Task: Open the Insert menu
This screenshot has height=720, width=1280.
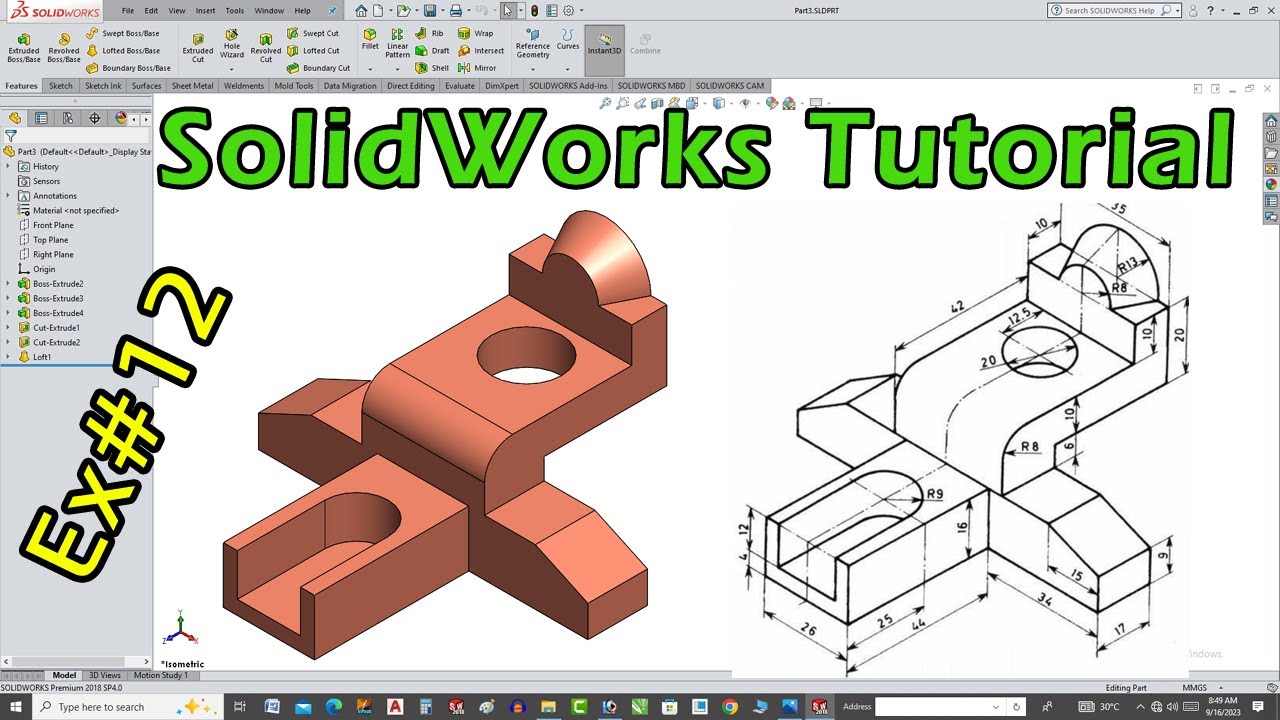Action: pyautogui.click(x=205, y=10)
